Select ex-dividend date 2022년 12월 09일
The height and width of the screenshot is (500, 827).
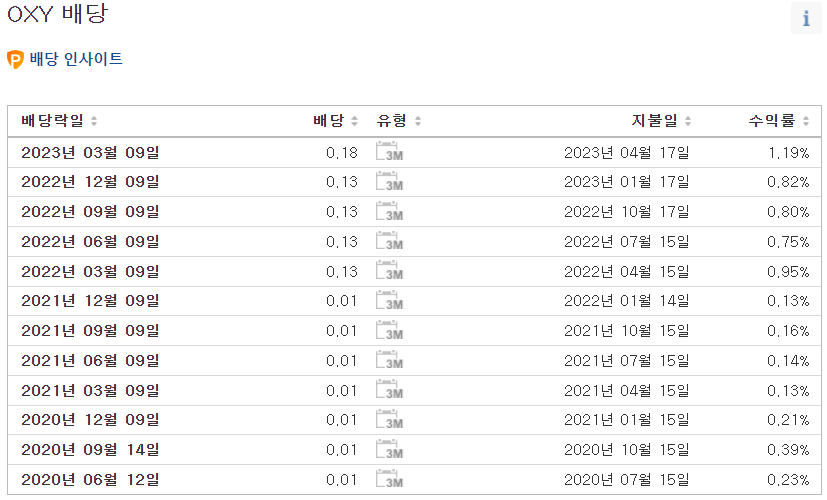[90, 182]
